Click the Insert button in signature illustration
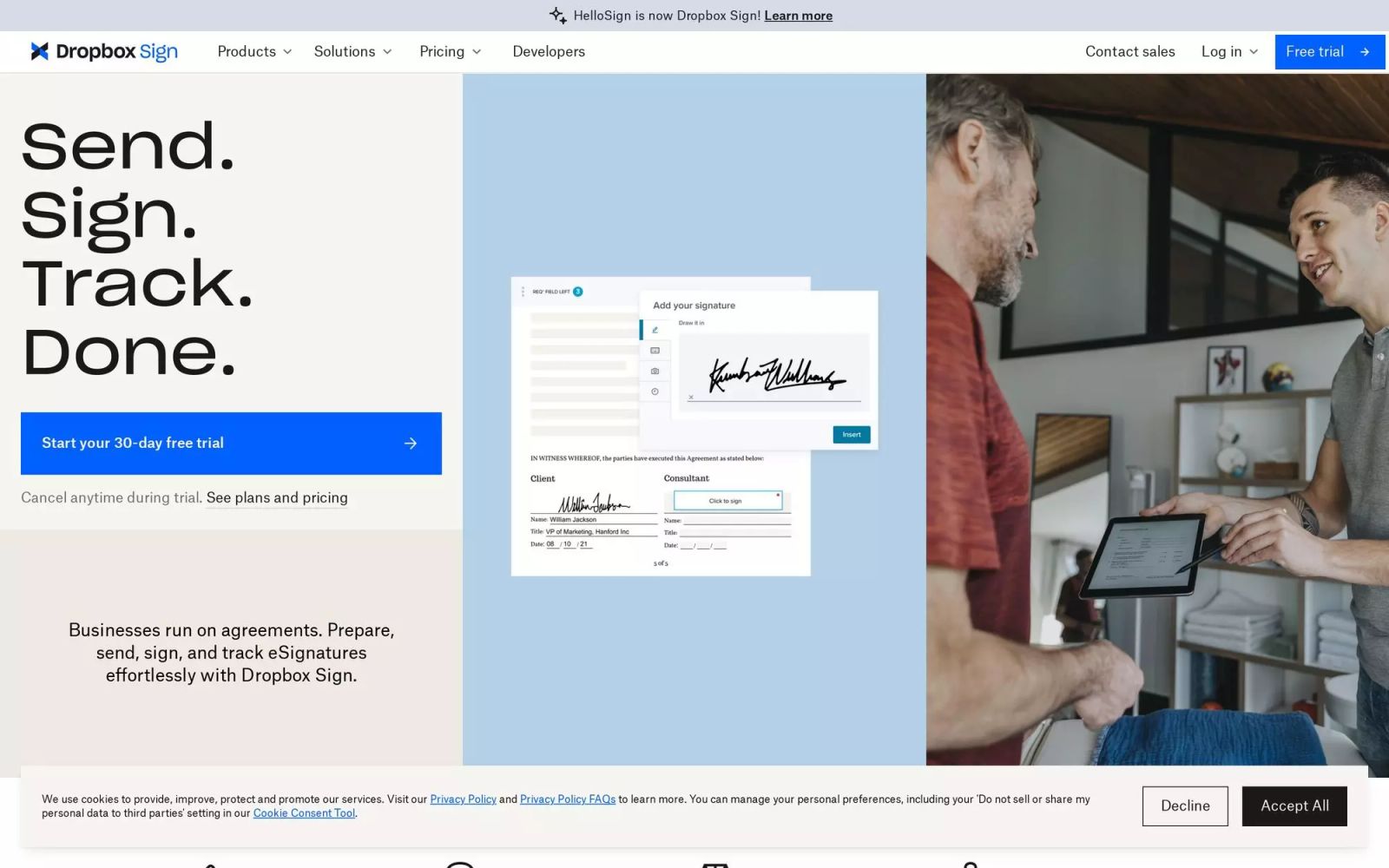 click(852, 435)
